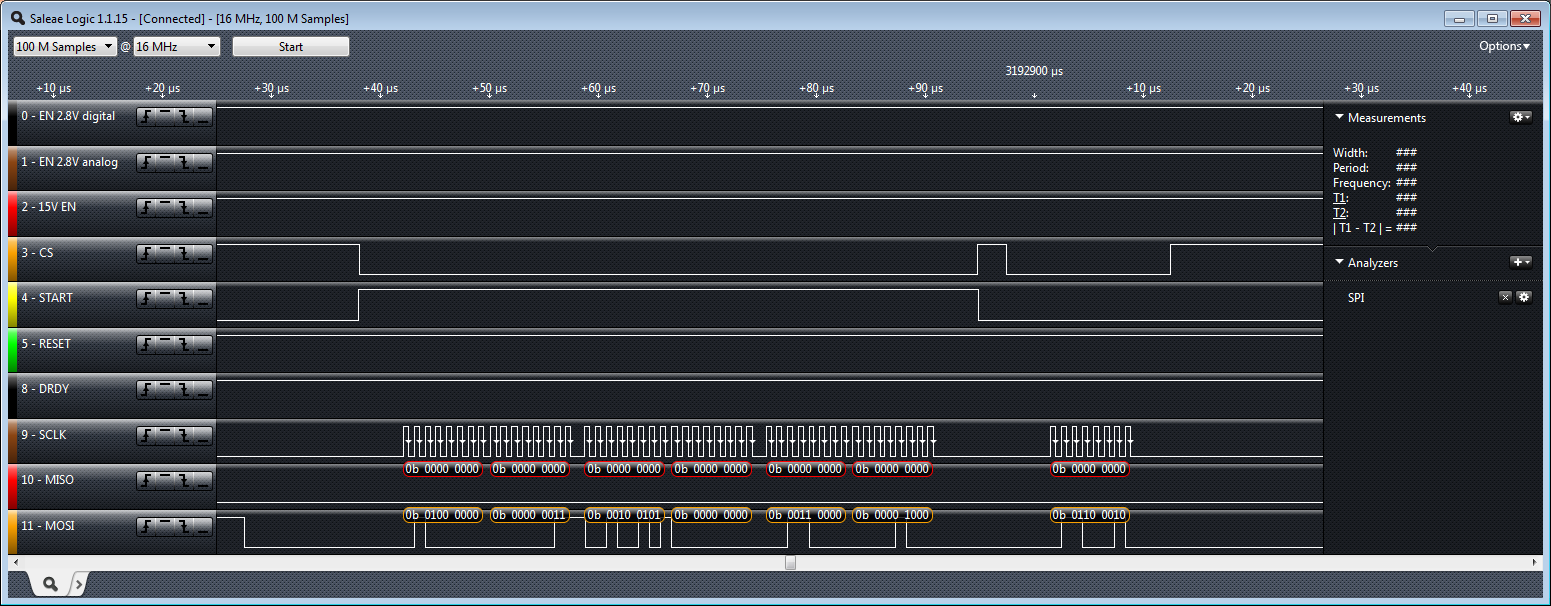The height and width of the screenshot is (606, 1551).
Task: Toggle rising edge trigger on DRDY channel
Action: click(x=146, y=389)
